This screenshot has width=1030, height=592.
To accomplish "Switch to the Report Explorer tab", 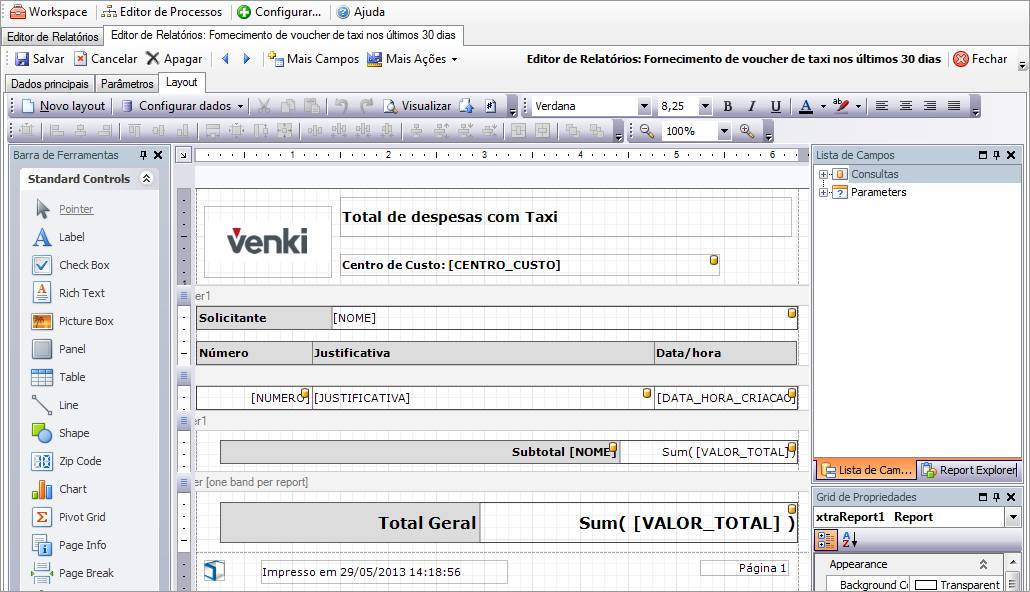I will point(969,470).
